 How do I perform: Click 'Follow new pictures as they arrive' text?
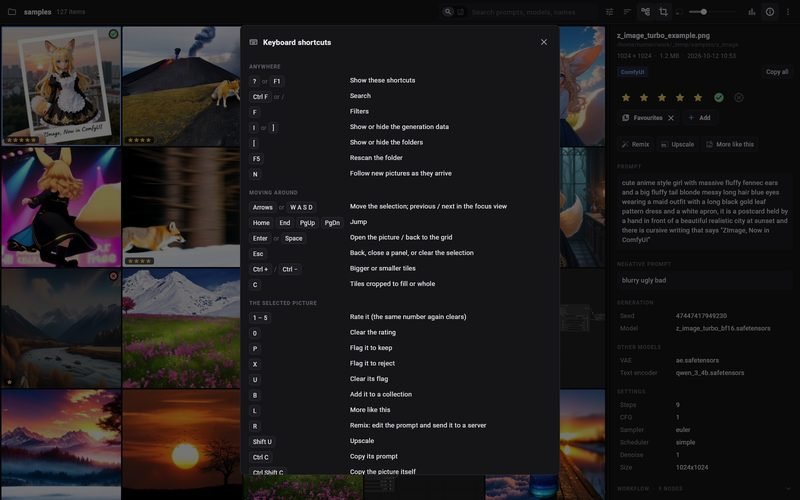click(401, 173)
